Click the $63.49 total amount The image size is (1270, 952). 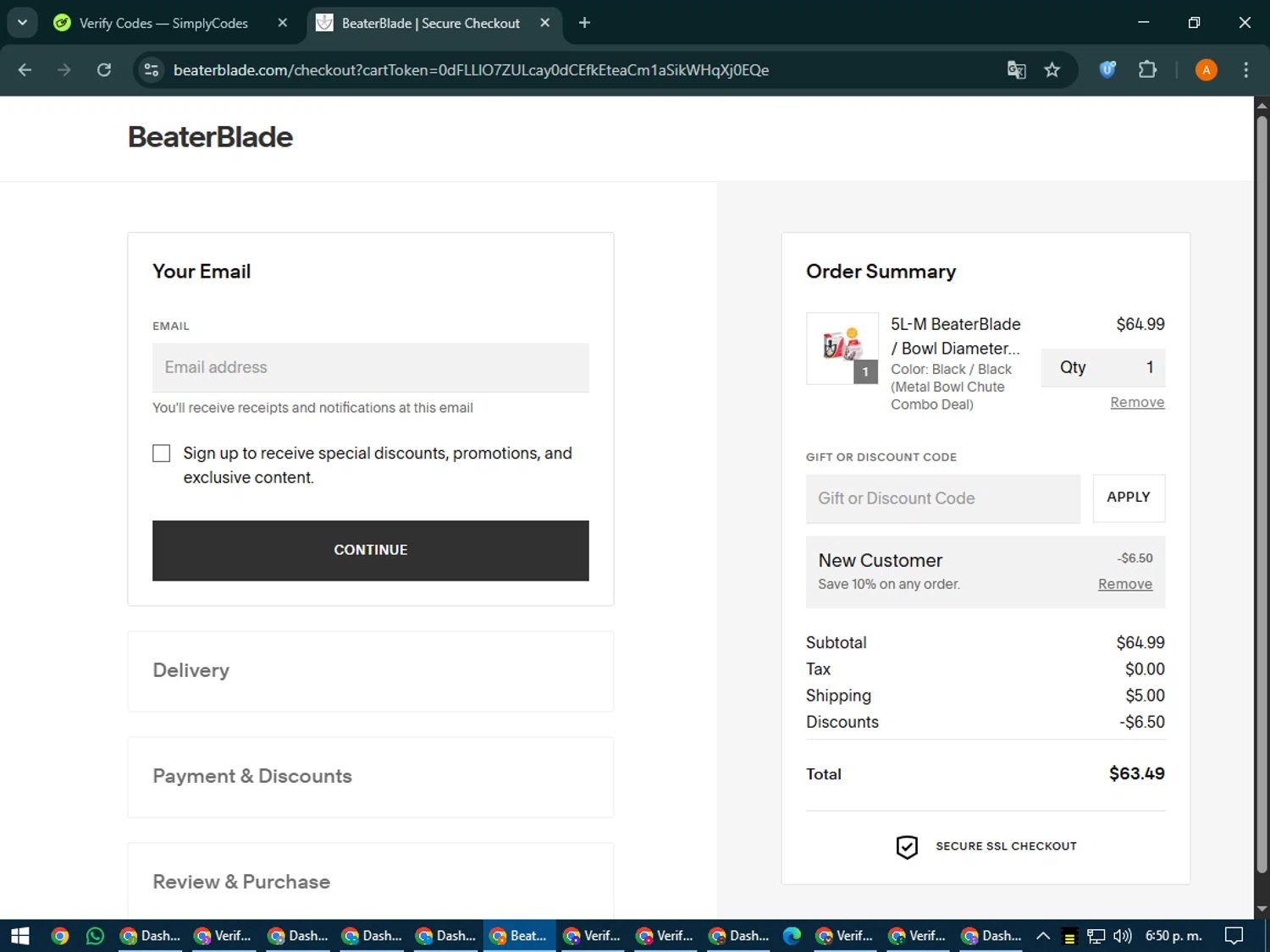point(1137,773)
